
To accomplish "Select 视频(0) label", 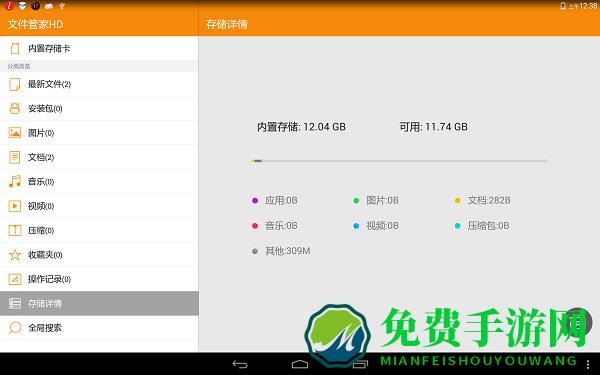I will (x=41, y=206).
